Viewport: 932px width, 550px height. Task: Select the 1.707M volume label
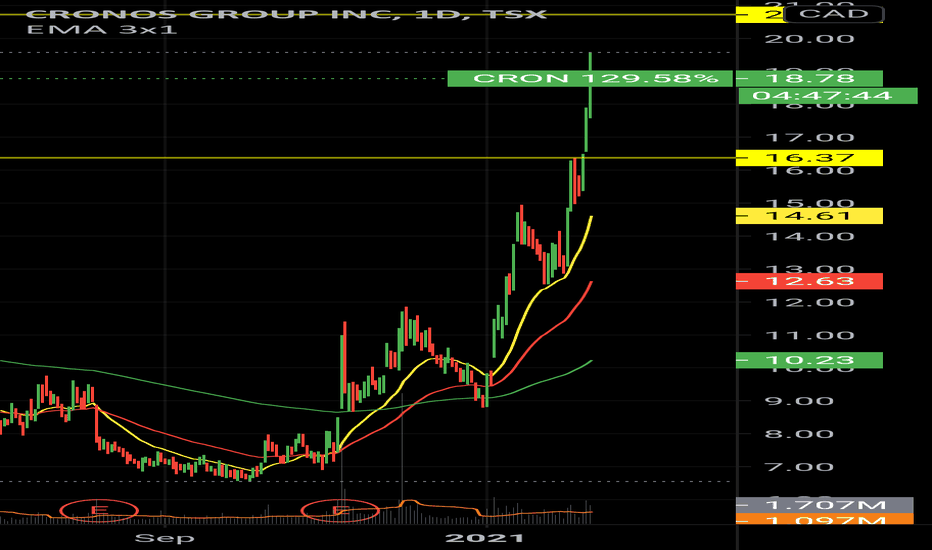pyautogui.click(x=824, y=505)
